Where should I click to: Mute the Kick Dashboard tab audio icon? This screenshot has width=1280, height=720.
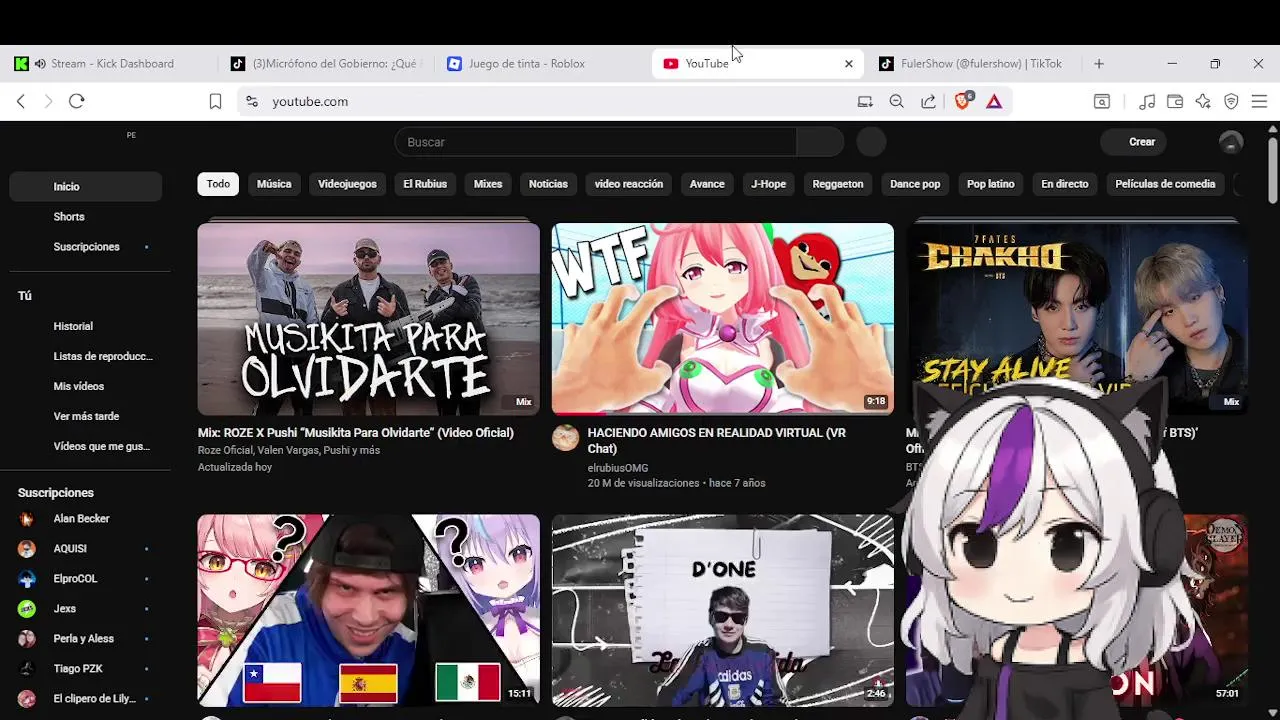click(40, 63)
